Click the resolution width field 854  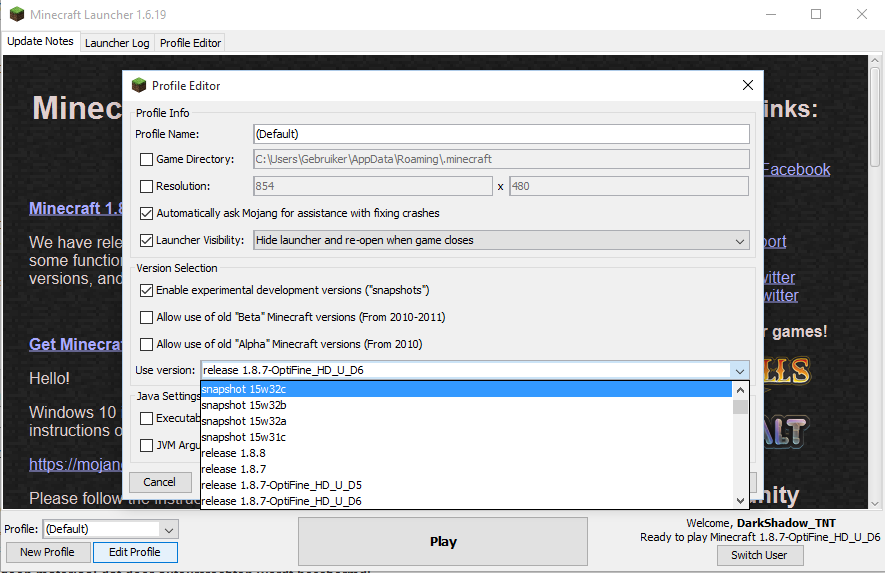pos(373,186)
